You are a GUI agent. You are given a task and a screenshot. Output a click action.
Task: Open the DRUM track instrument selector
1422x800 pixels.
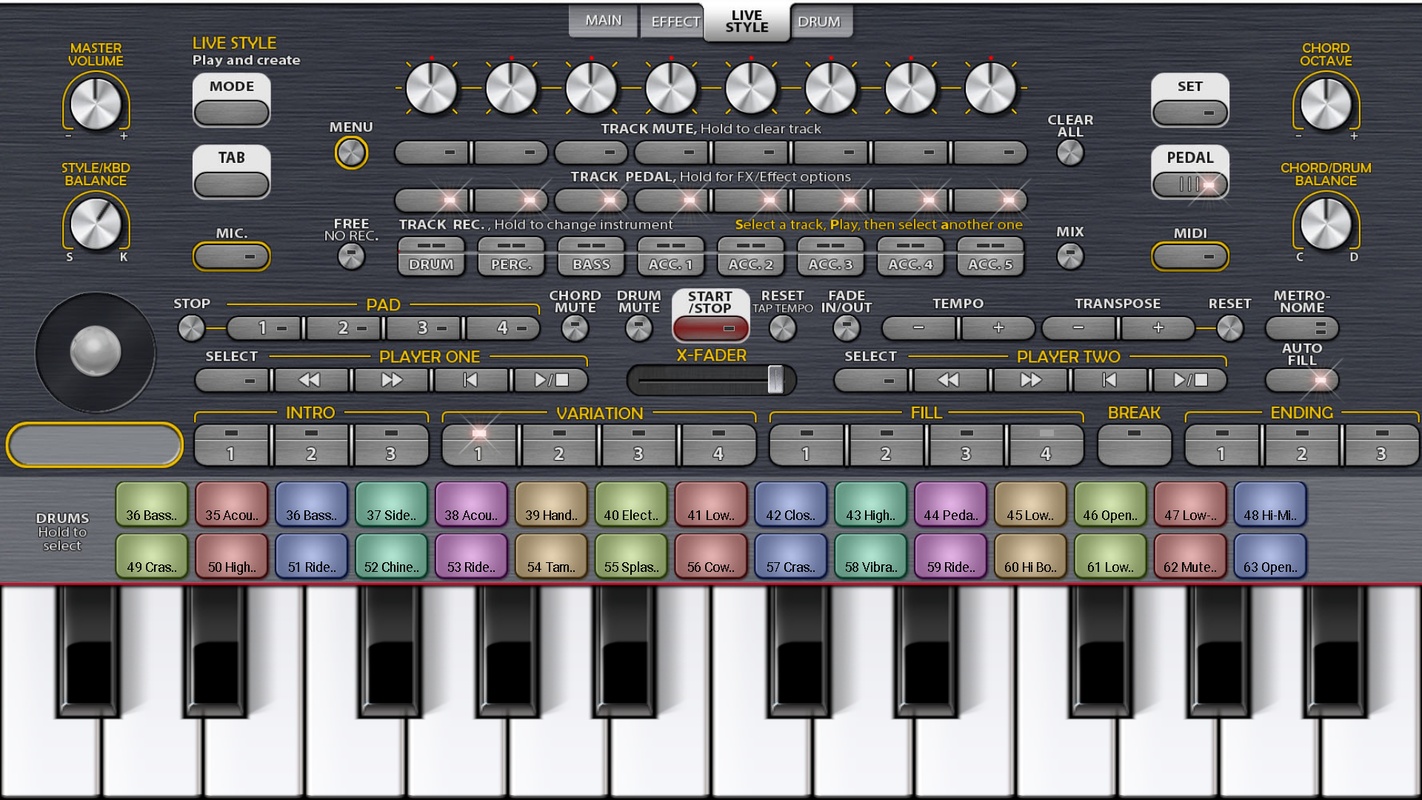pos(431,257)
